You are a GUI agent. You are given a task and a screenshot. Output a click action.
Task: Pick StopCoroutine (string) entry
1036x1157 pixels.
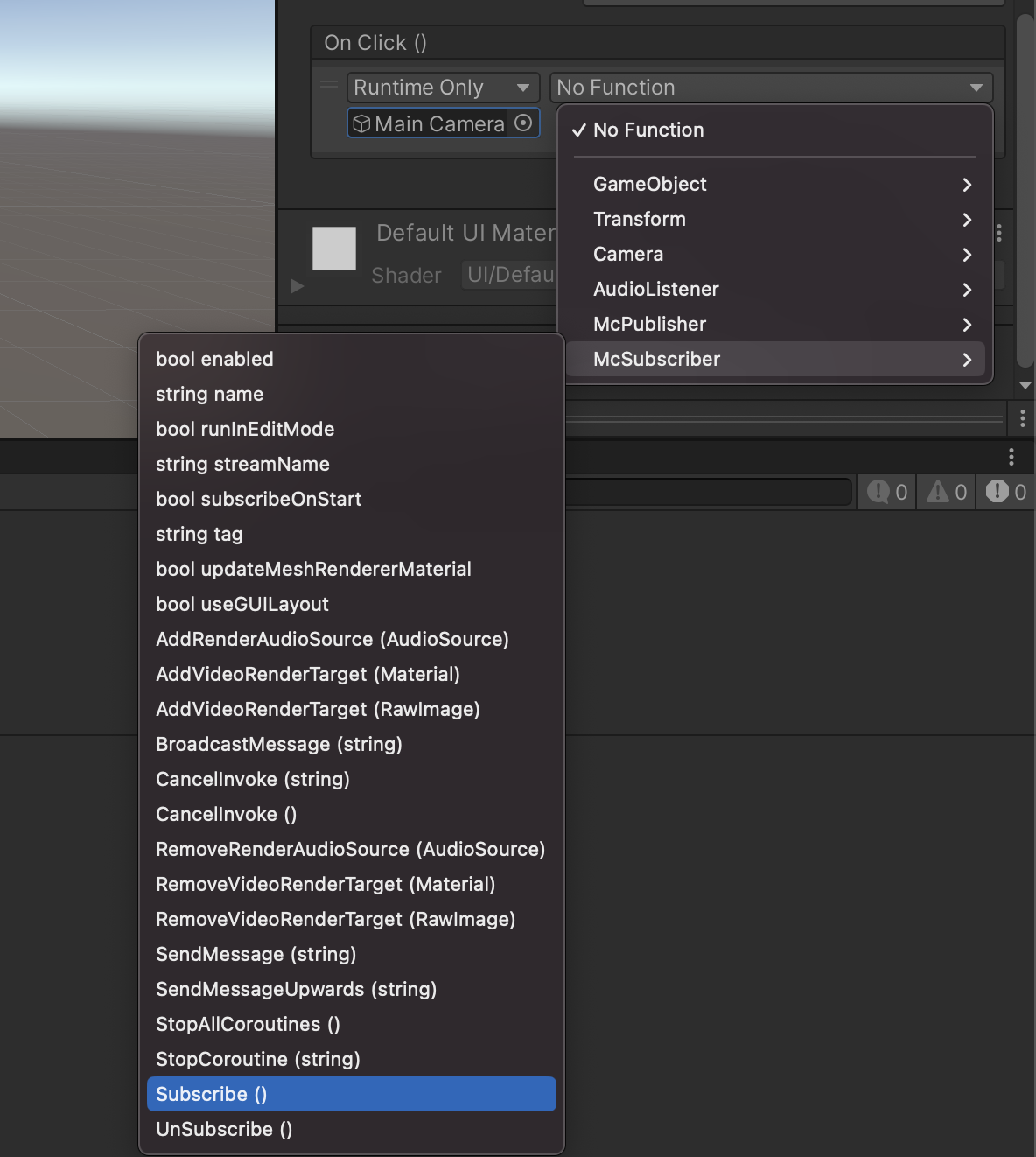tap(352, 1059)
